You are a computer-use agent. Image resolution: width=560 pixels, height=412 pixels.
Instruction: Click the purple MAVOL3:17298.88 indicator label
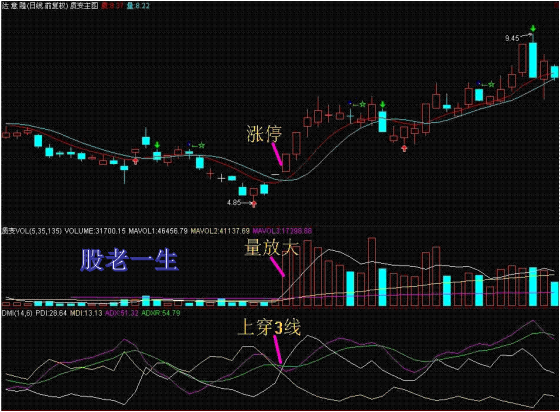(x=282, y=231)
